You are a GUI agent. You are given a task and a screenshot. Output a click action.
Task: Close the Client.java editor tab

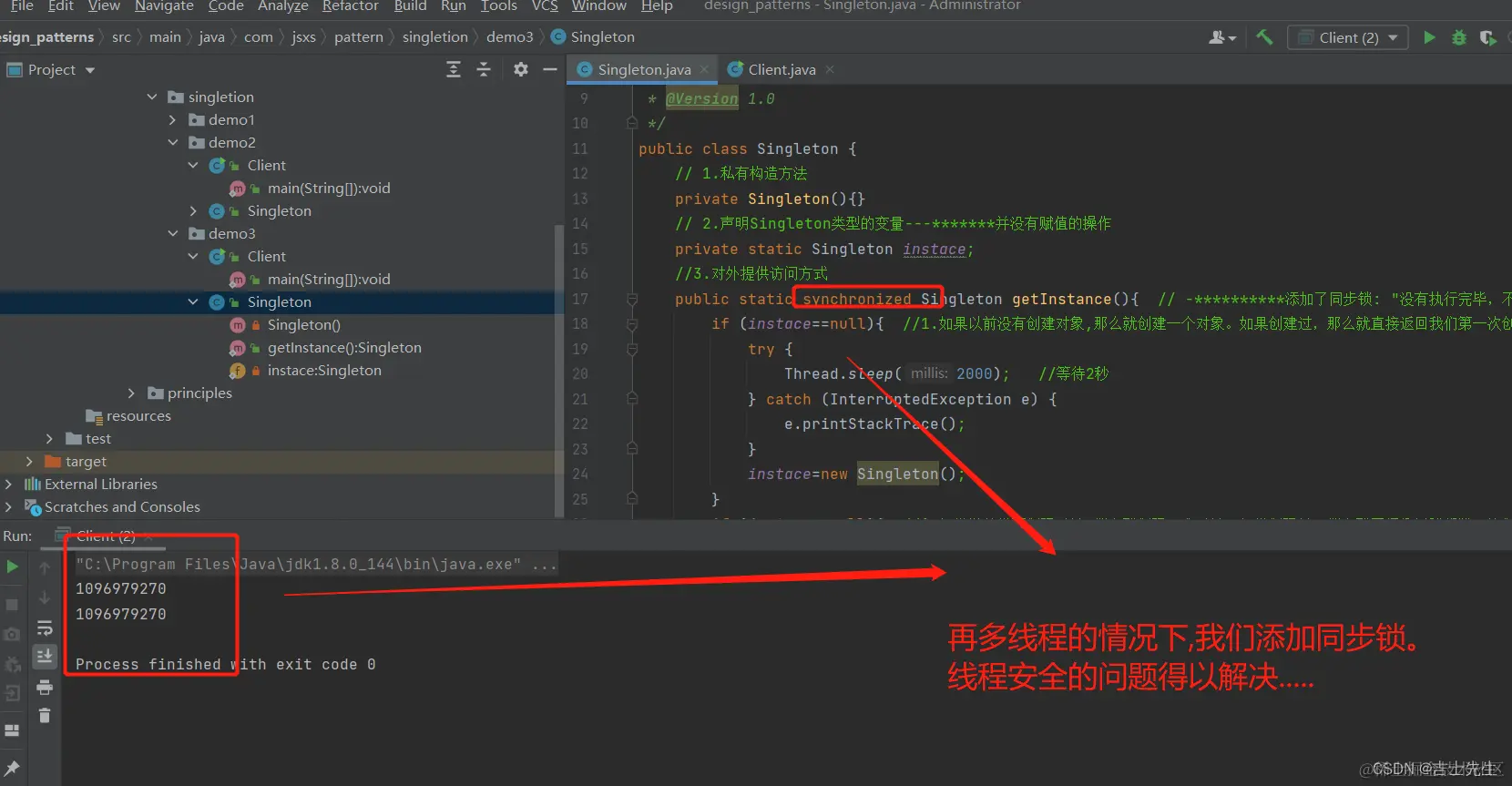tap(829, 69)
